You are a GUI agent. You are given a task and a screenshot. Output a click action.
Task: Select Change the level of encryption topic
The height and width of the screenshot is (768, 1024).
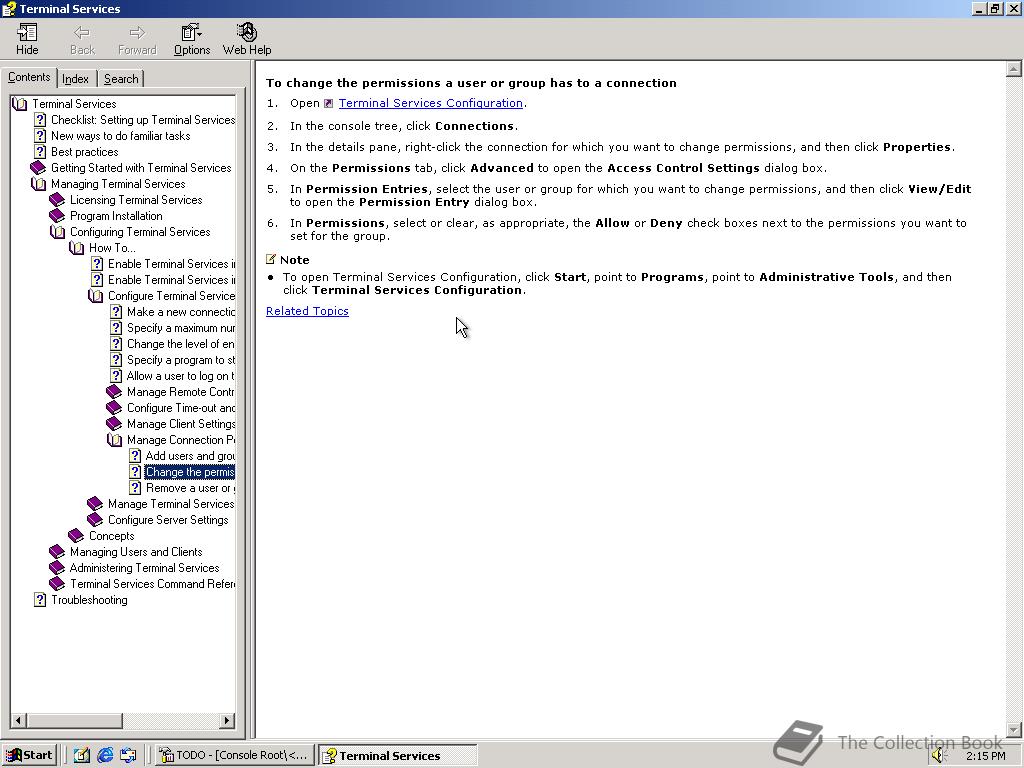point(180,344)
